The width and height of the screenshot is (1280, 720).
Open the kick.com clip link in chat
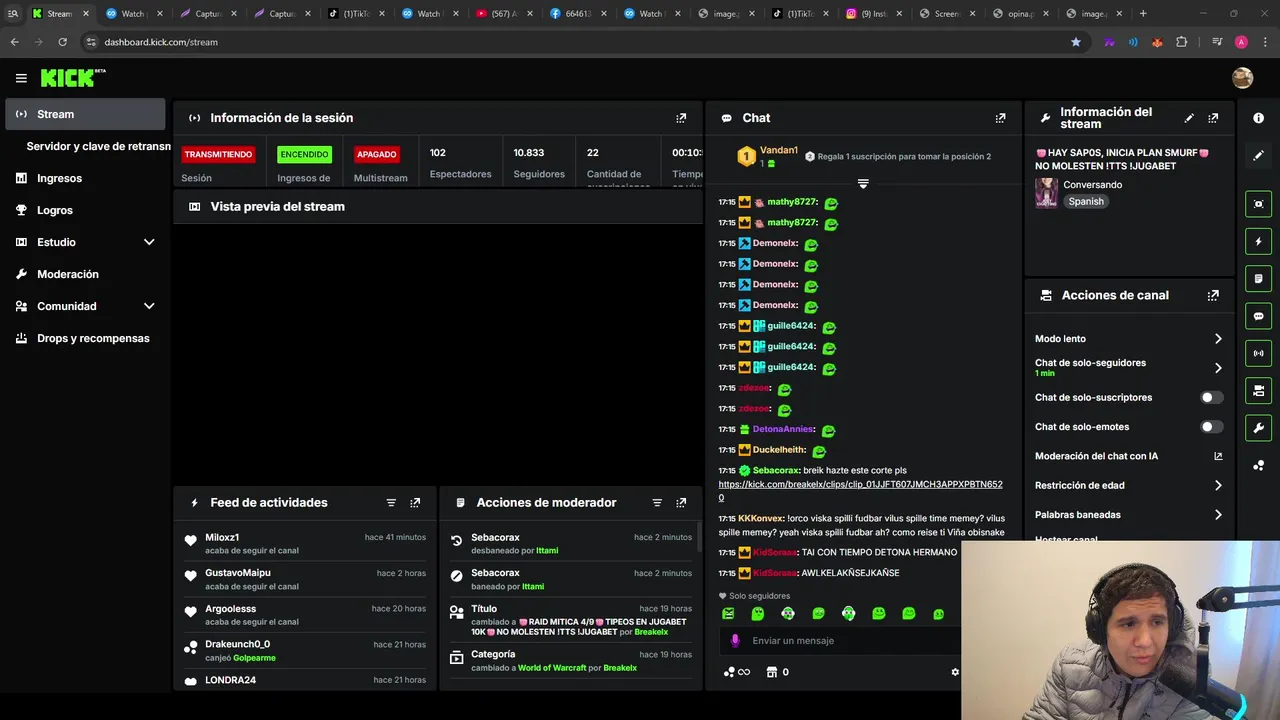coord(860,491)
